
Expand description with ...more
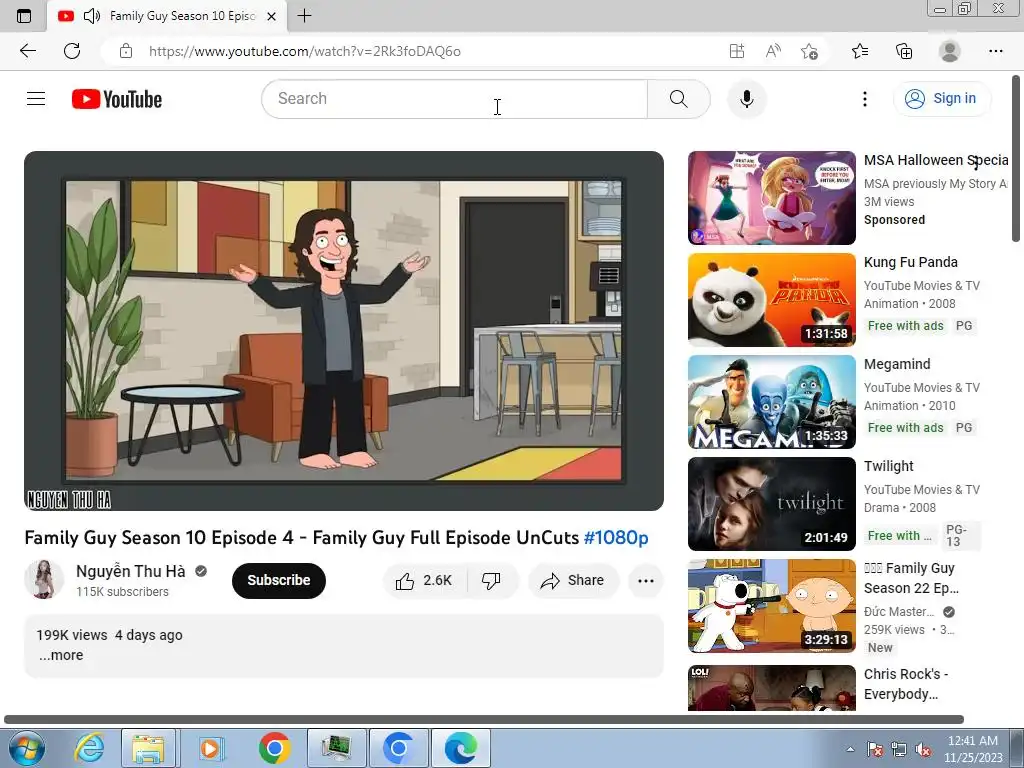coord(61,655)
